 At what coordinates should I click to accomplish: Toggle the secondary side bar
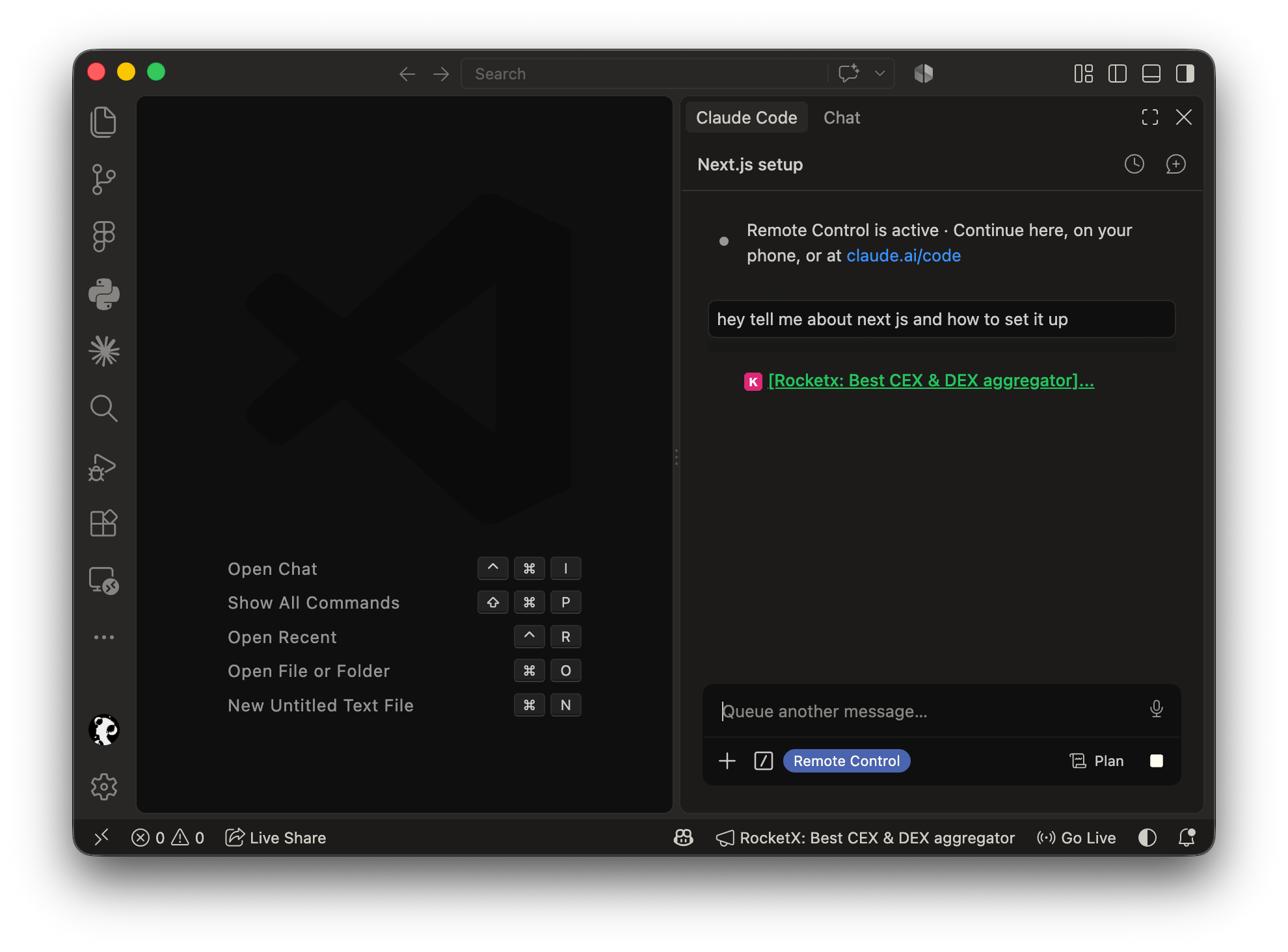pyautogui.click(x=1185, y=74)
